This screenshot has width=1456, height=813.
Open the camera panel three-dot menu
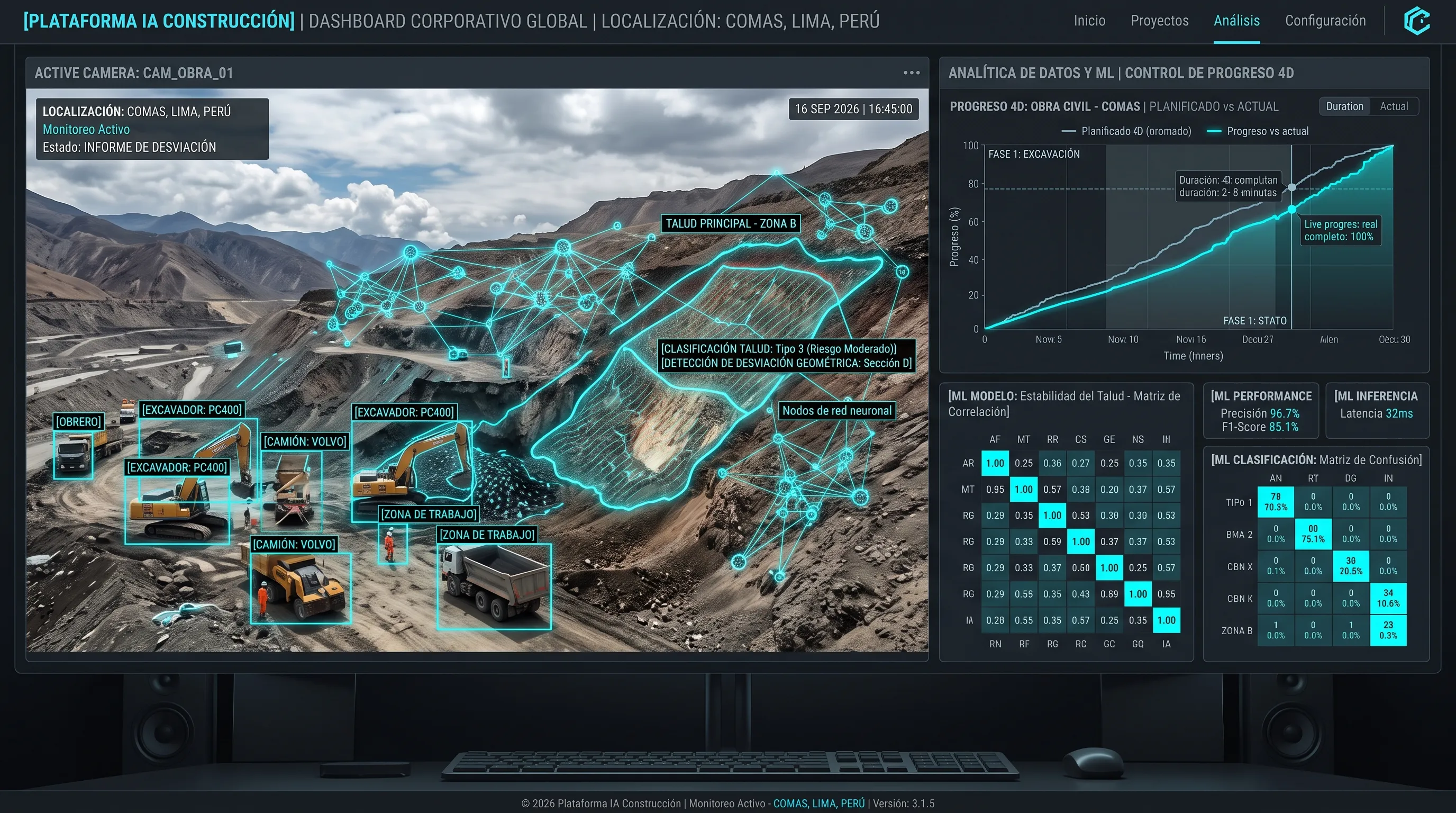(911, 73)
